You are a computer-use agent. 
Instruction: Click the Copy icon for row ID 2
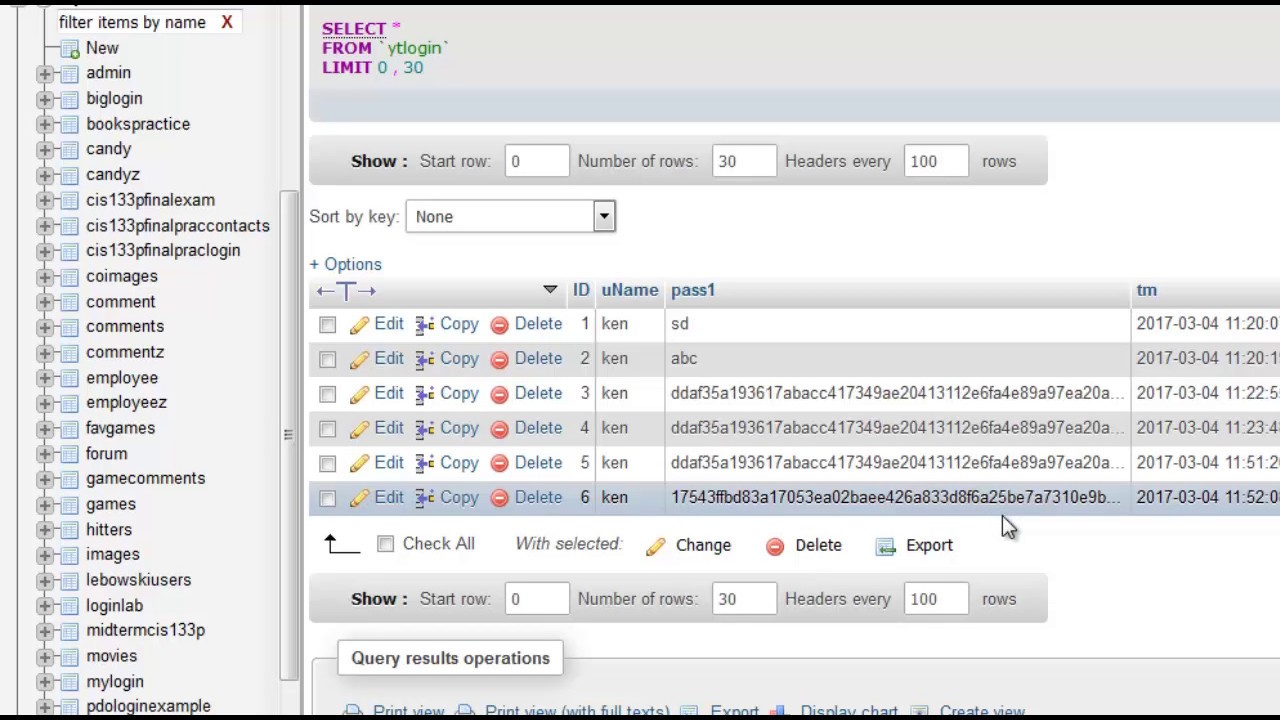(x=425, y=359)
